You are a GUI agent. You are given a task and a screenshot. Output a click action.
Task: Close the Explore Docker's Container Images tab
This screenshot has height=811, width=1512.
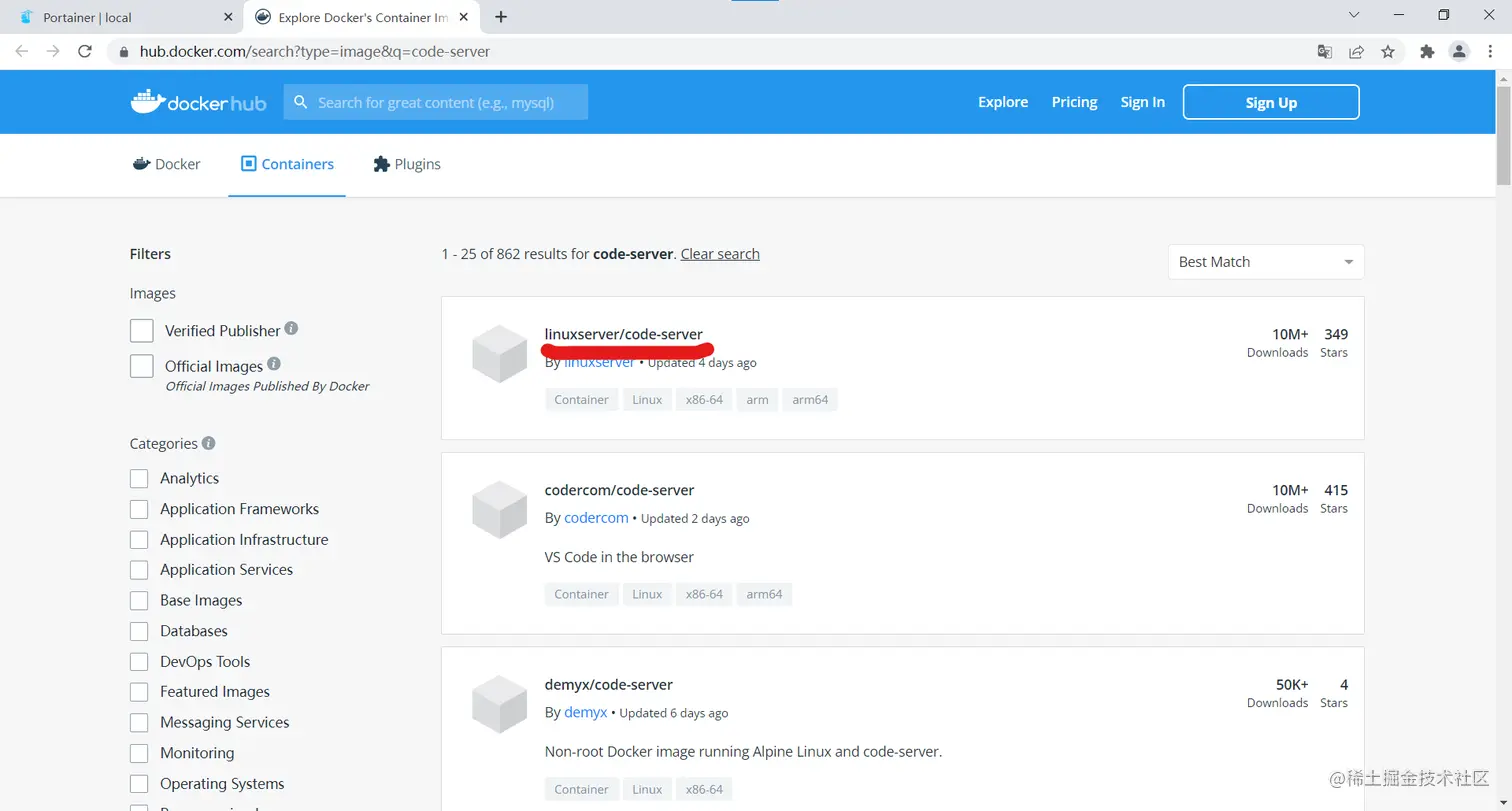tap(466, 17)
